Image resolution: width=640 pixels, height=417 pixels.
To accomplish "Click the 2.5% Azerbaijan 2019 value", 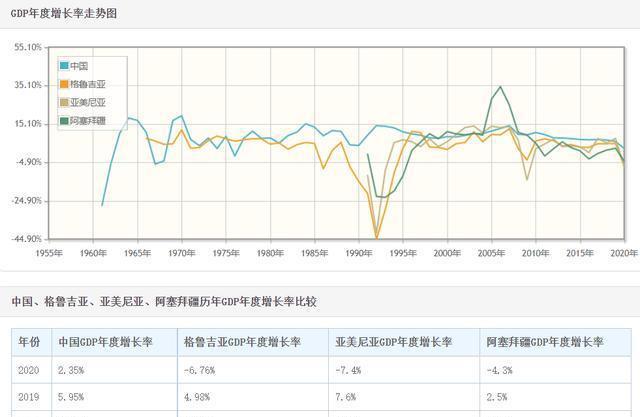I will coord(496,397).
